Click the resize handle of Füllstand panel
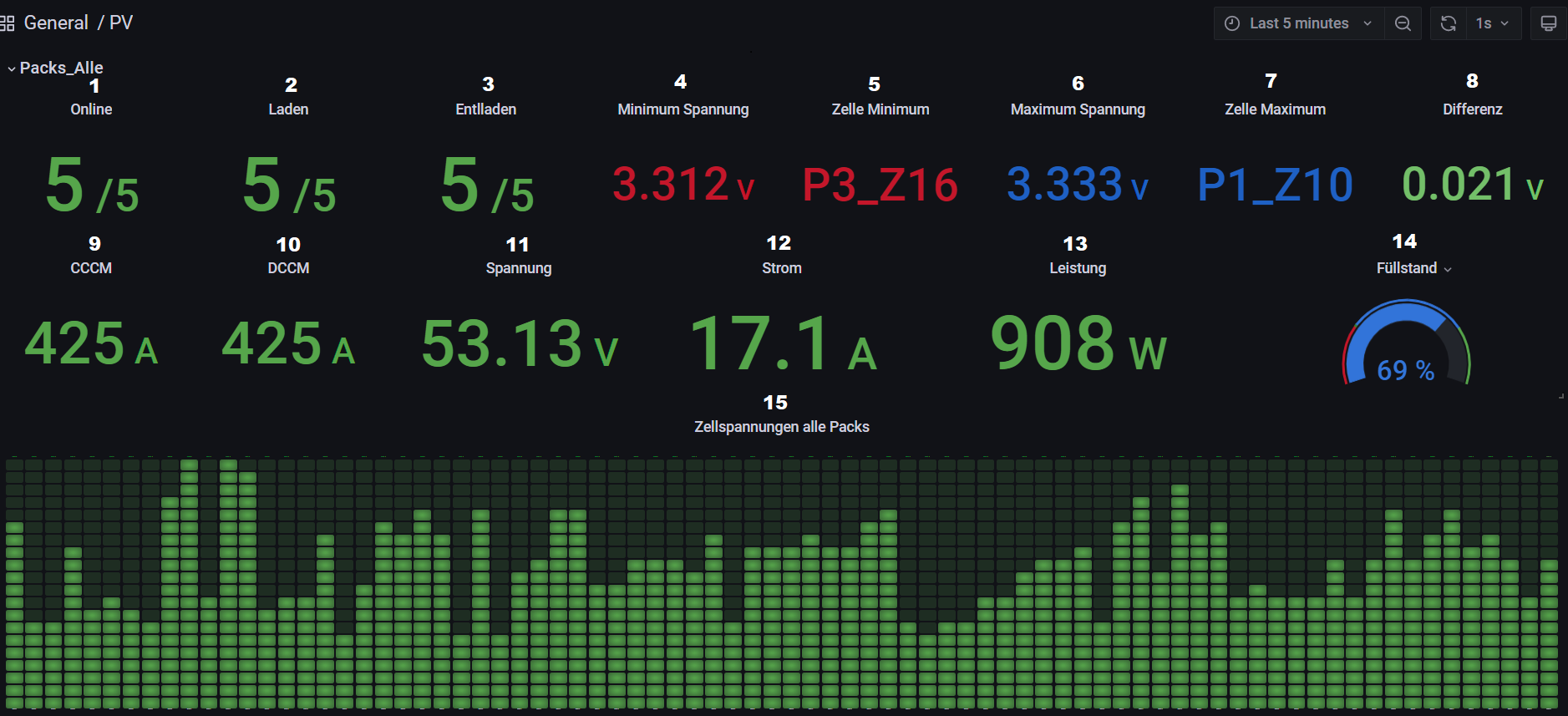1568x716 pixels. (x=1561, y=395)
